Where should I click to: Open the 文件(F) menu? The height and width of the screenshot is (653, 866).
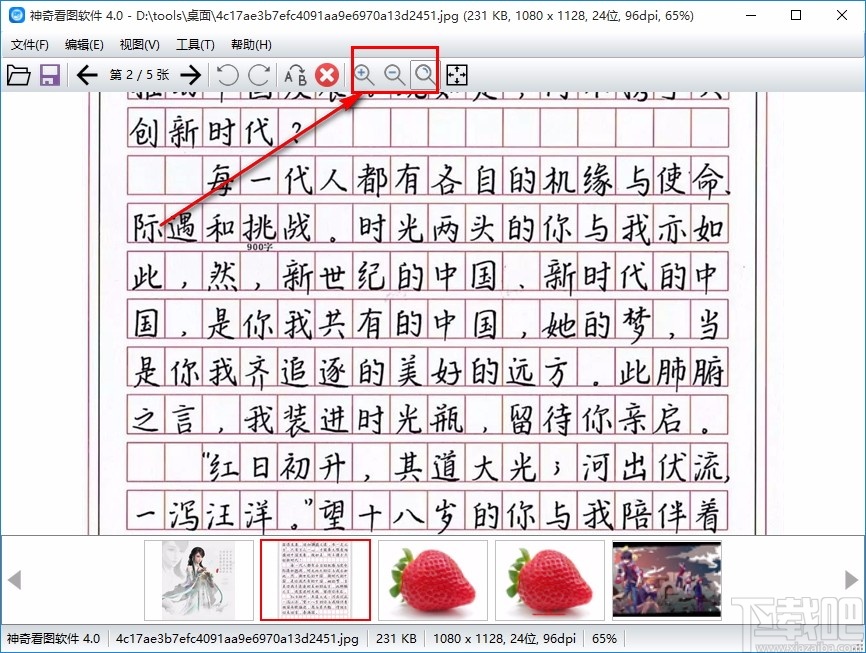coord(29,44)
